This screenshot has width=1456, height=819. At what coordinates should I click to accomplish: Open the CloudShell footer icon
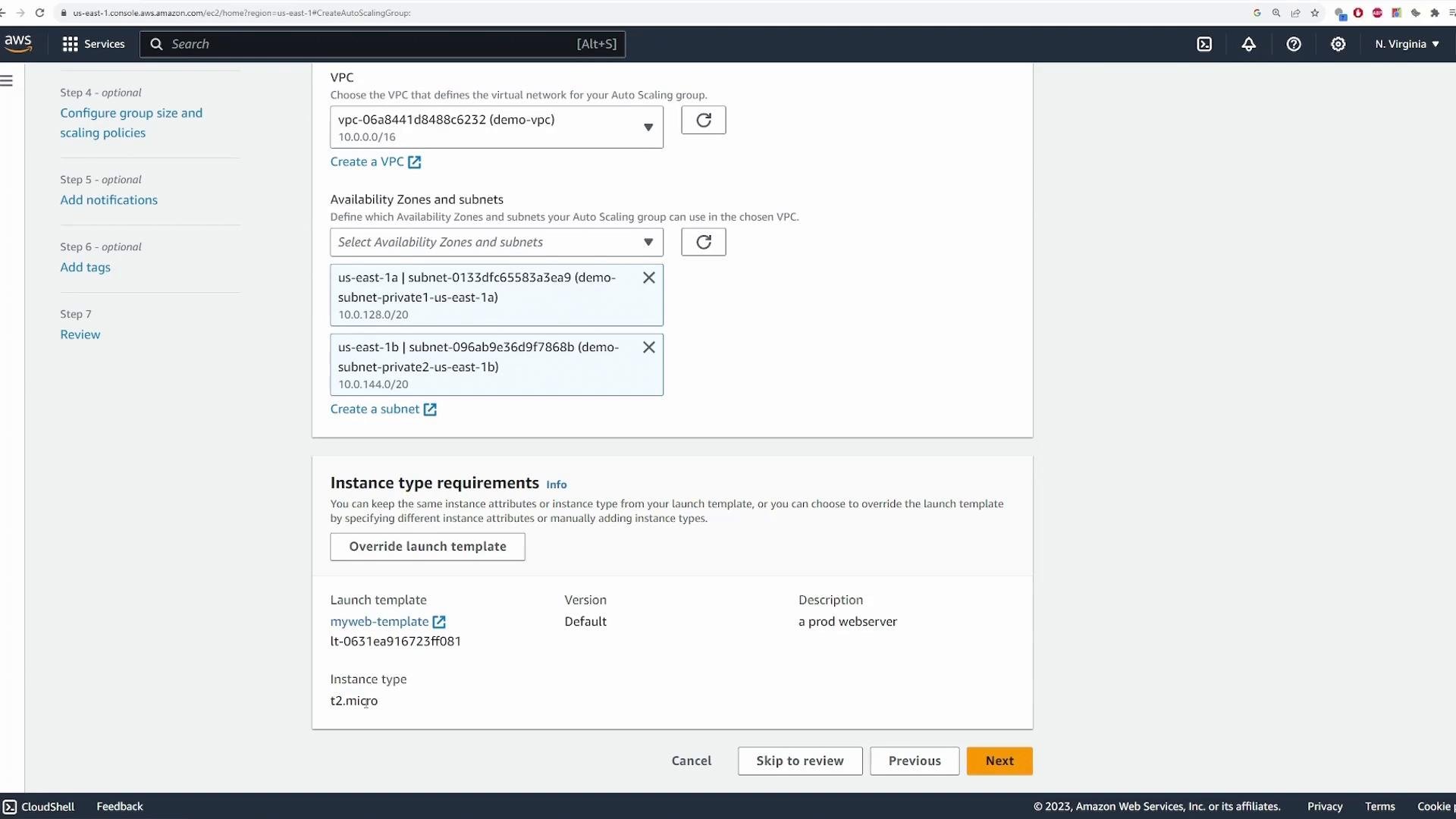9,806
